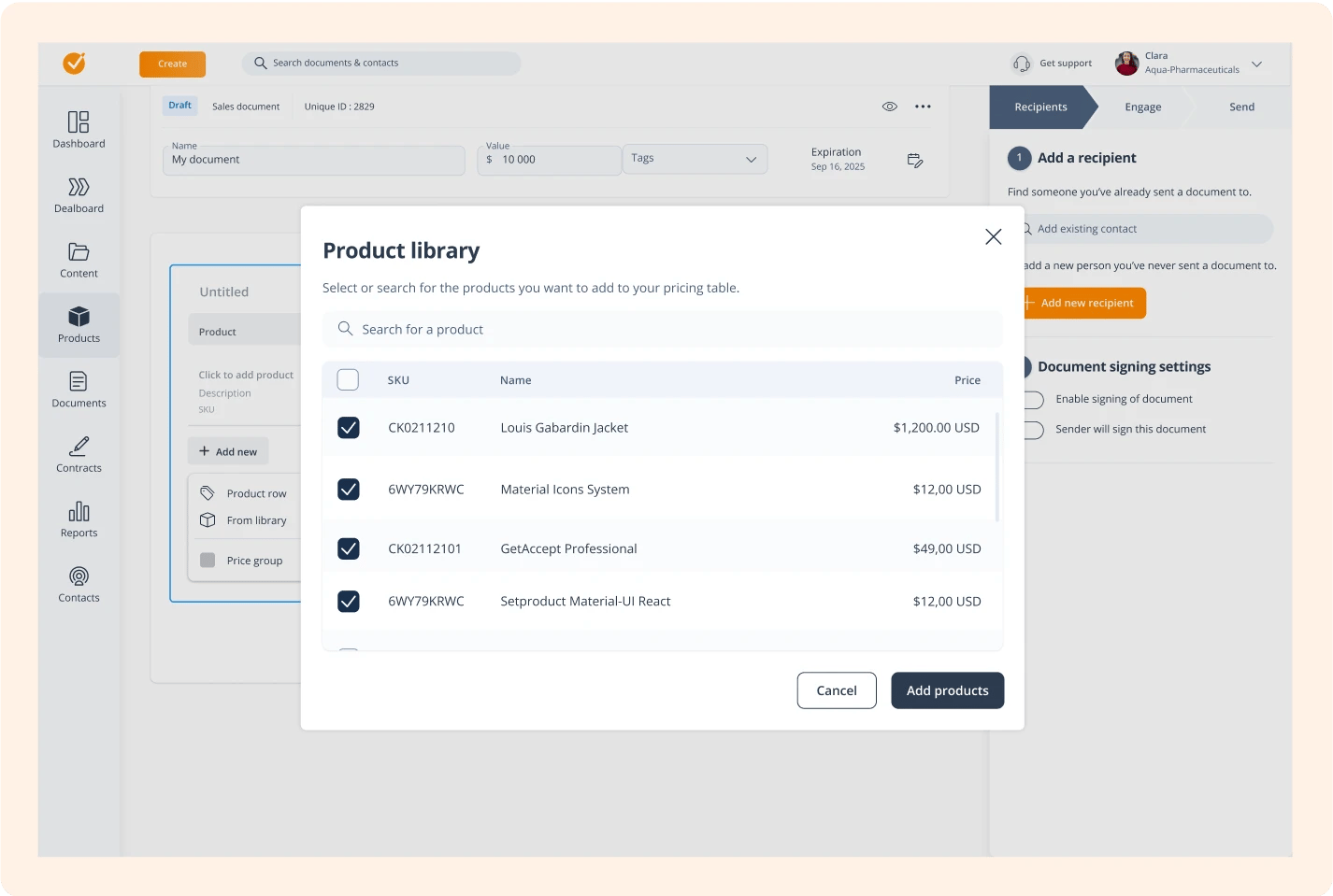Open the Dealboard sidebar icon
Viewport: 1333px width, 896px height.
[79, 187]
